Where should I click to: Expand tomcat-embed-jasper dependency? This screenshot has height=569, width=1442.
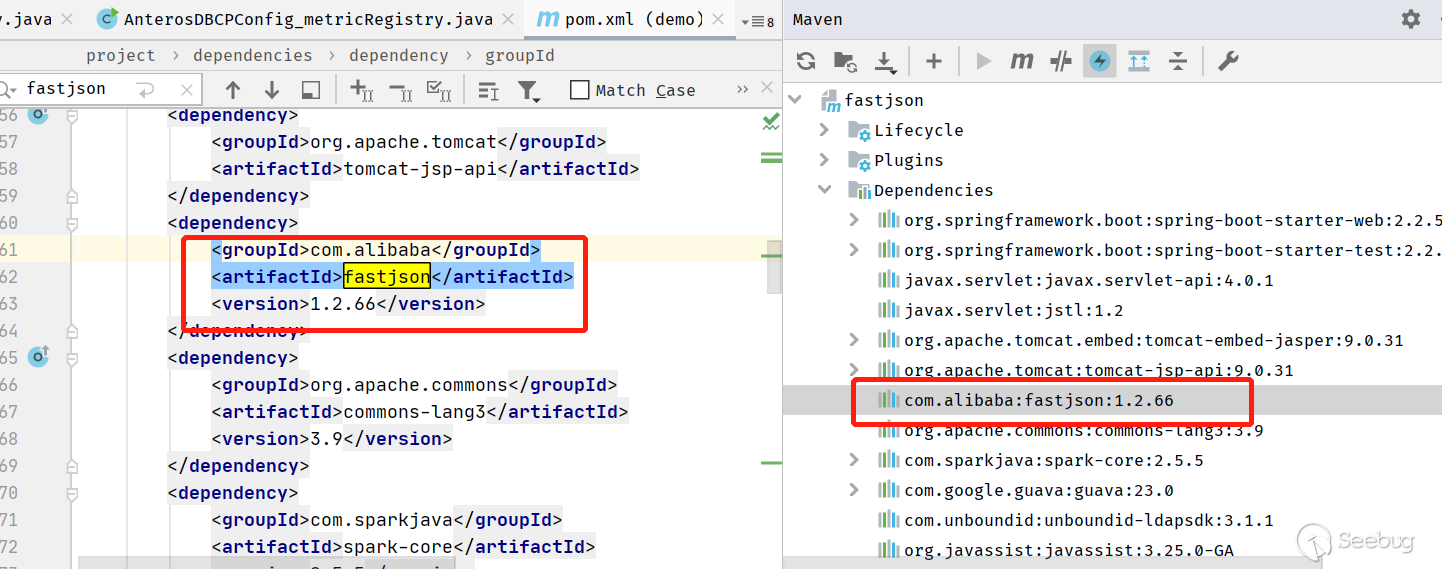[854, 340]
